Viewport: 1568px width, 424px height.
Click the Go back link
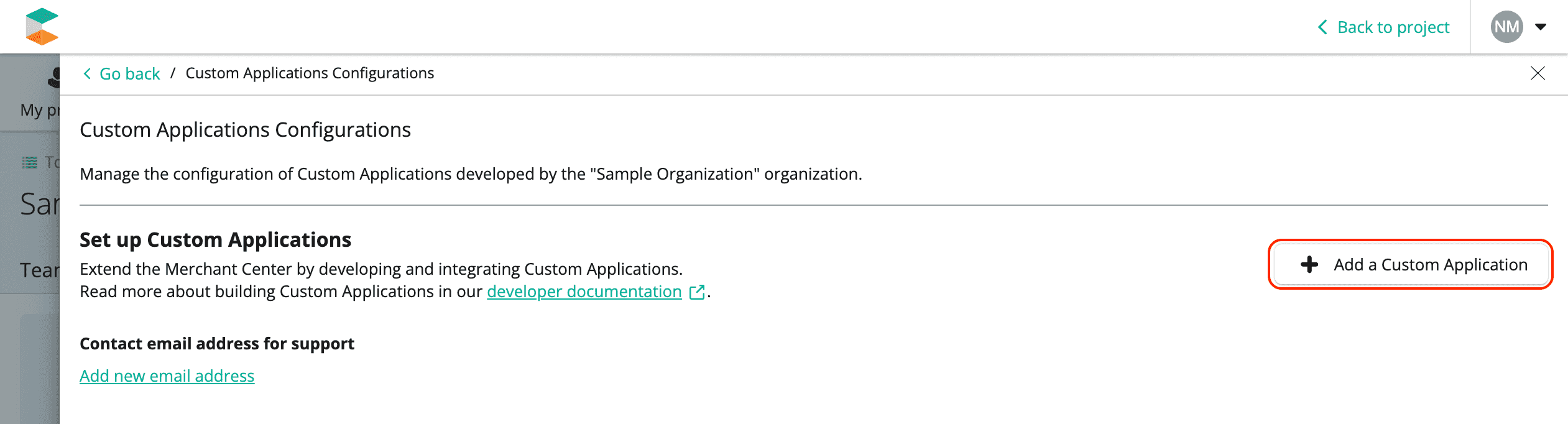pos(129,74)
